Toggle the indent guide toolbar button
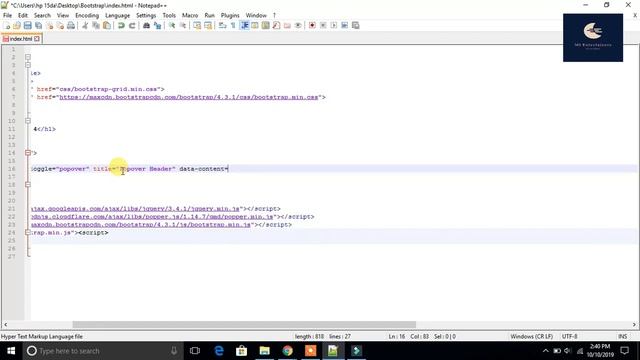This screenshot has height=360, width=640. 244,25
